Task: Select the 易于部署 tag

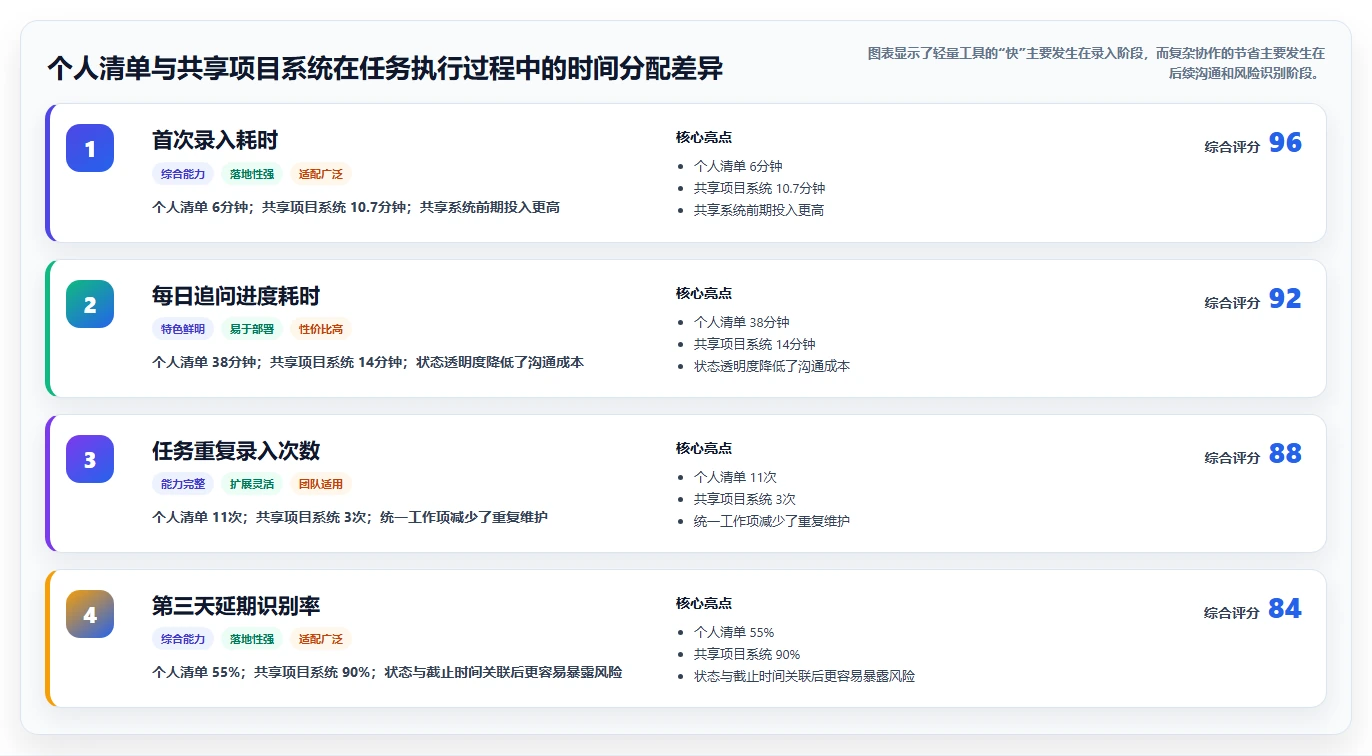Action: tap(252, 329)
